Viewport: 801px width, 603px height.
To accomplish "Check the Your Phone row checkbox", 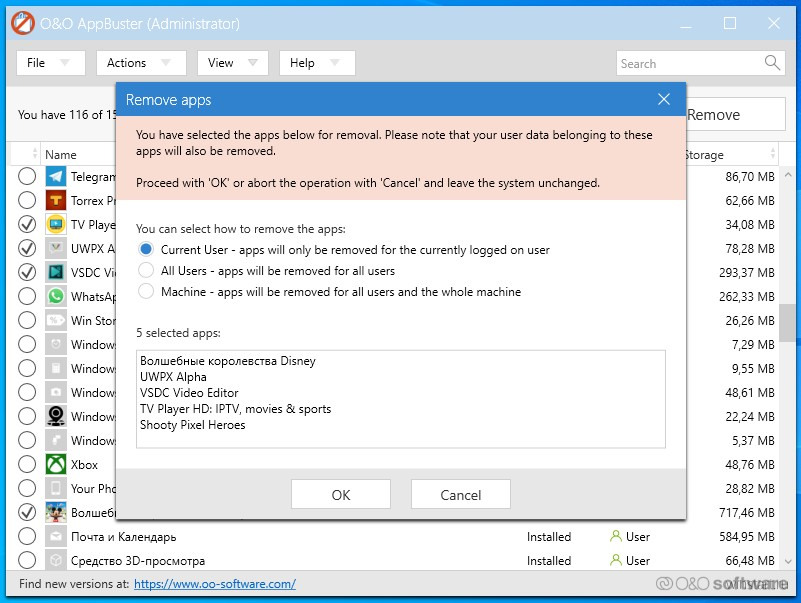I will pos(27,489).
